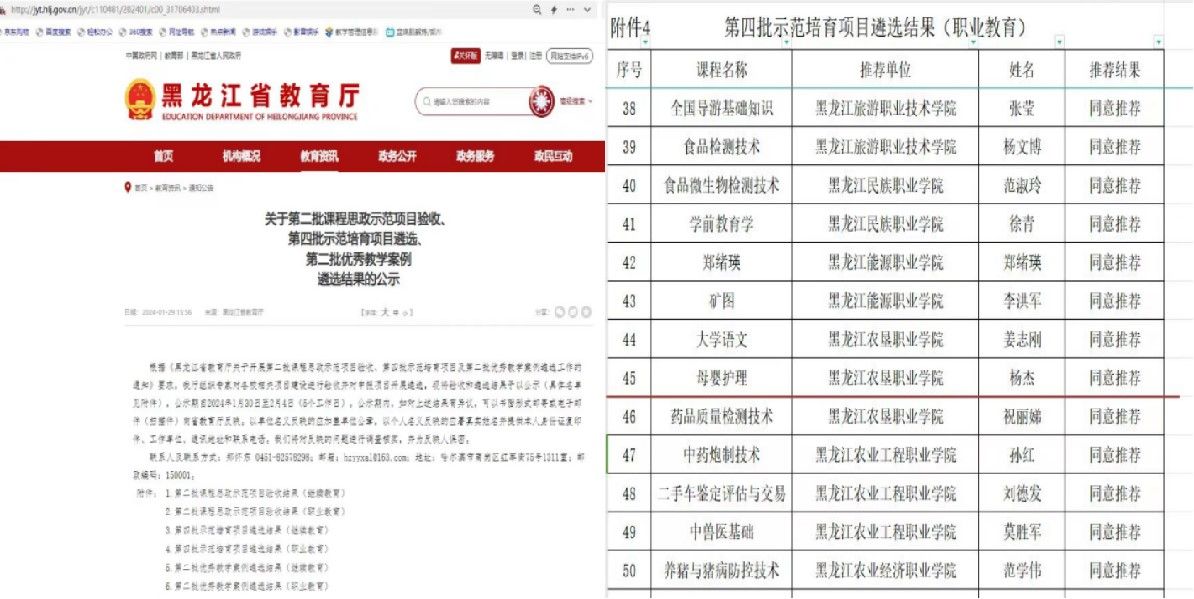Screen dimensions: 1194x599
Task: Open the 黑龙江省人民政府 link
Action: coord(215,56)
